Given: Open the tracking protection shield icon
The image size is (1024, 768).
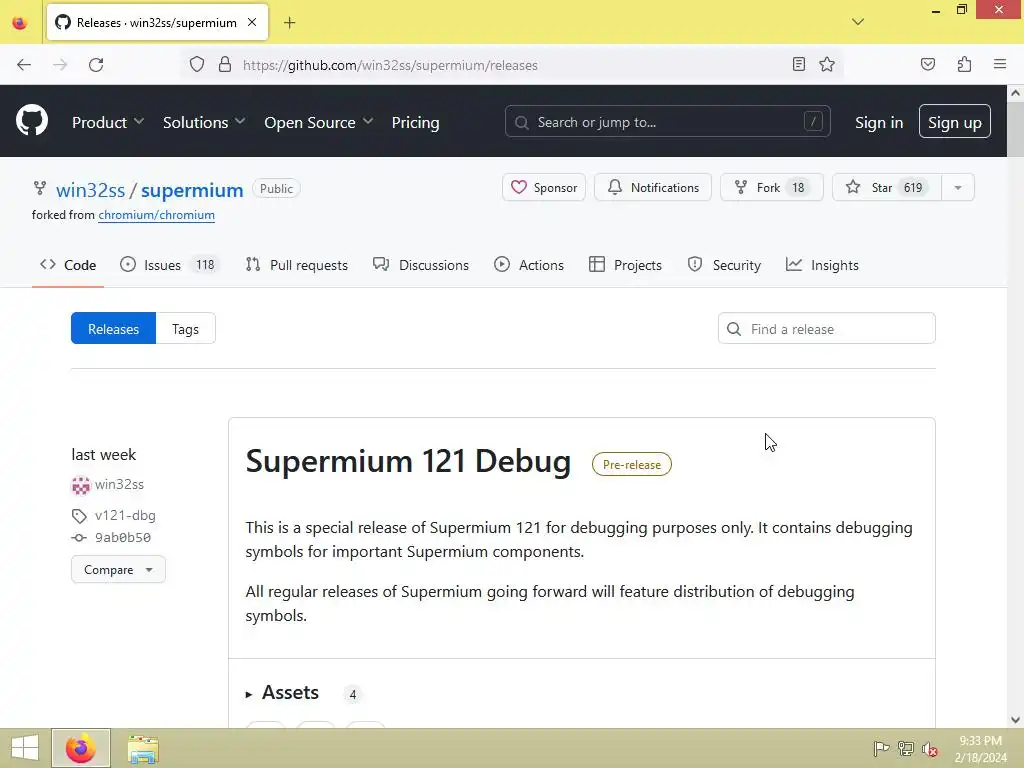Looking at the screenshot, I should pos(197,65).
